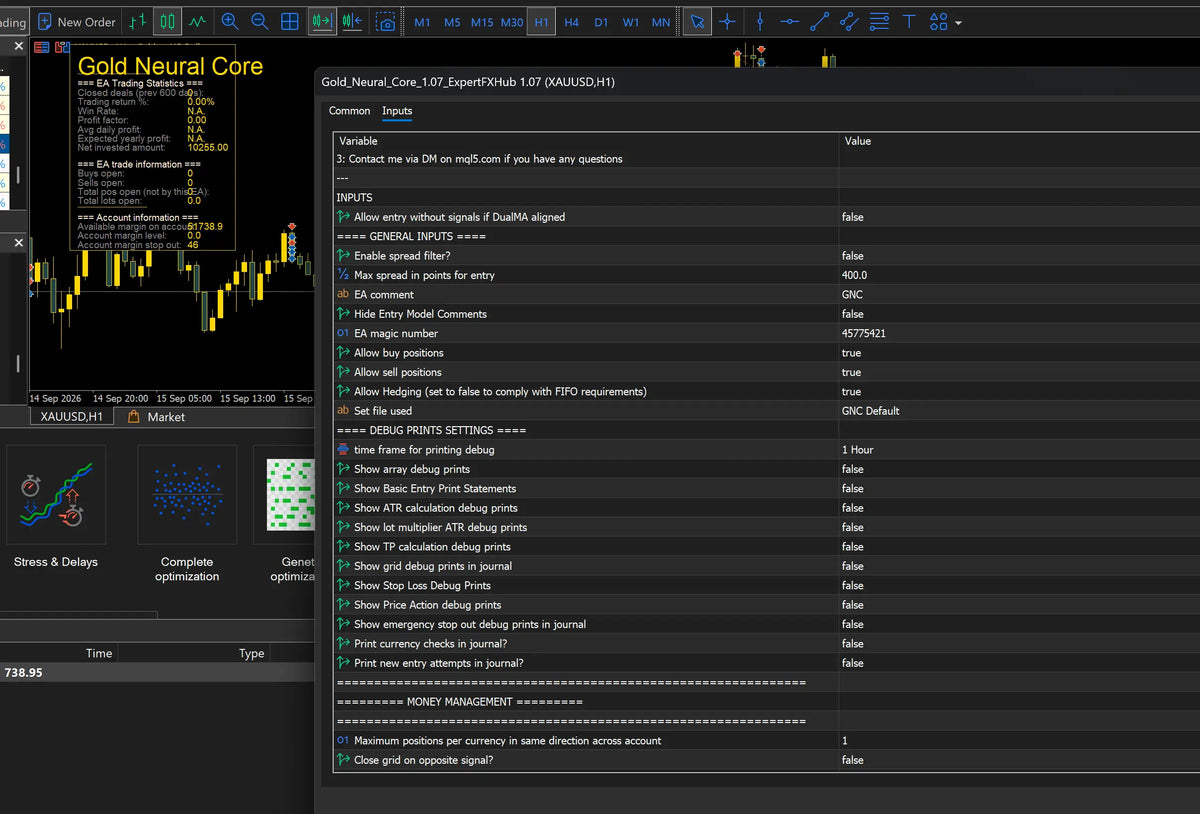
Task: Set timeframe to MN
Action: click(661, 22)
